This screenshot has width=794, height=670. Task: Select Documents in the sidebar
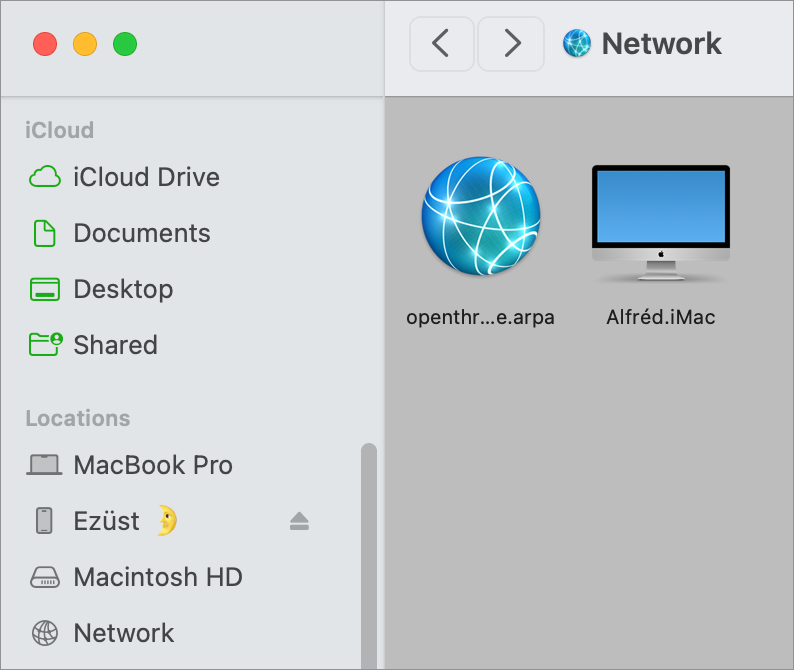tap(141, 233)
